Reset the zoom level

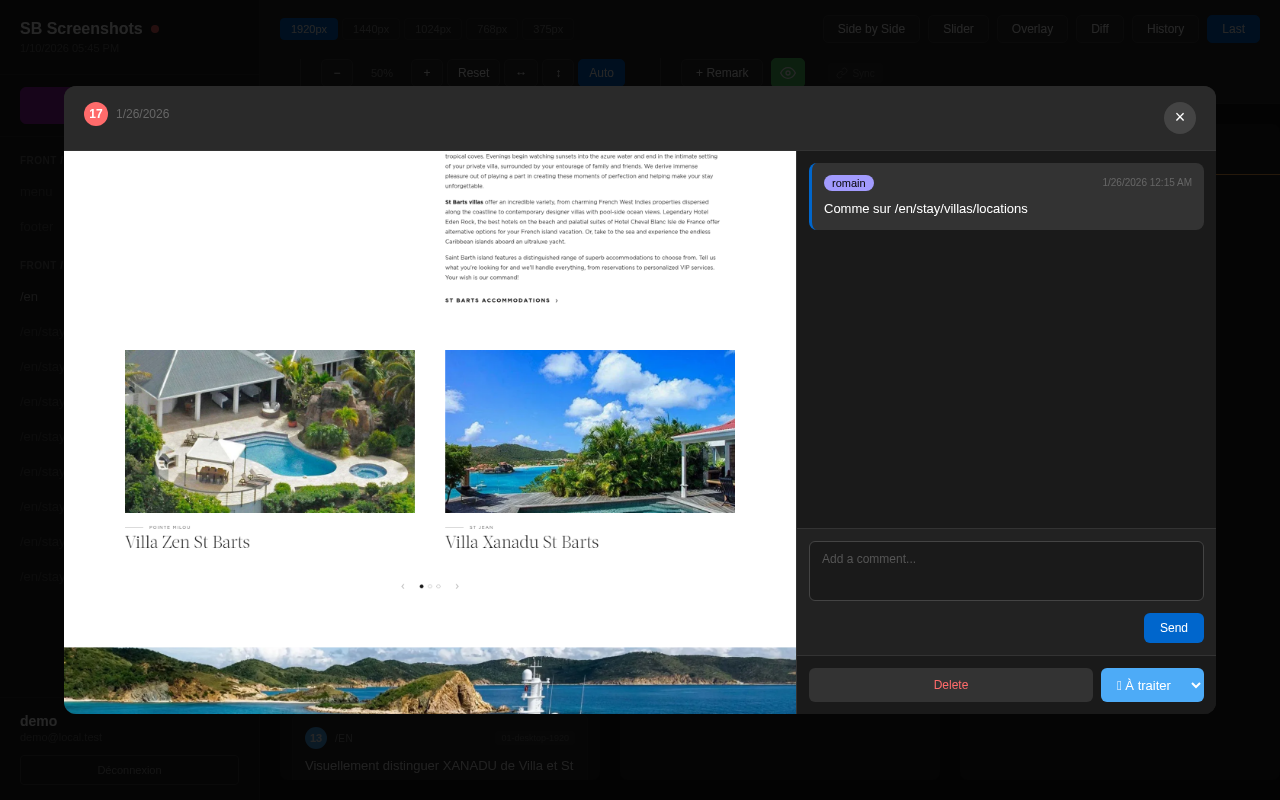pyautogui.click(x=474, y=73)
